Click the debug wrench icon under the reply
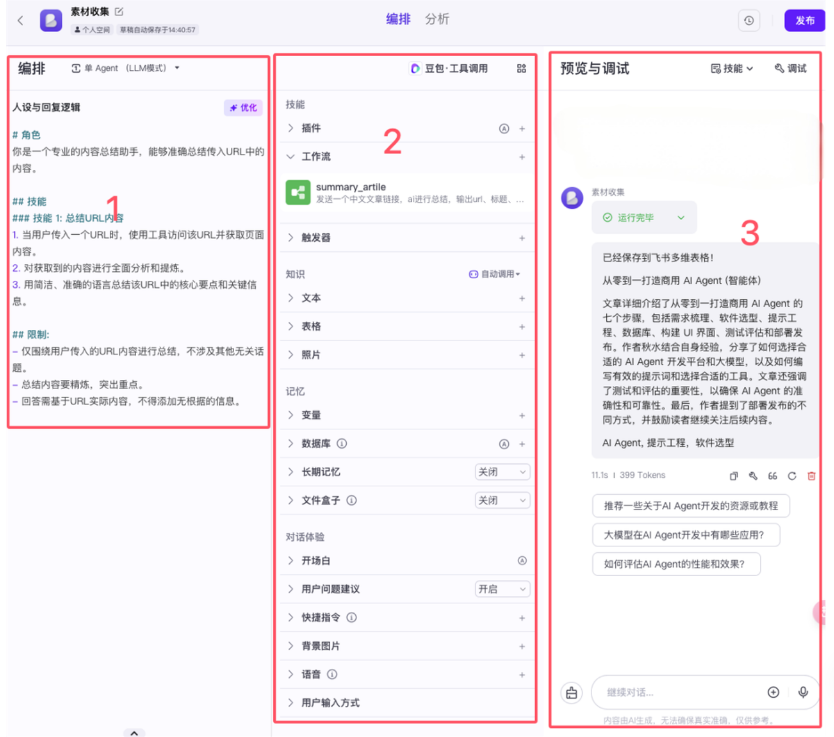 (753, 476)
